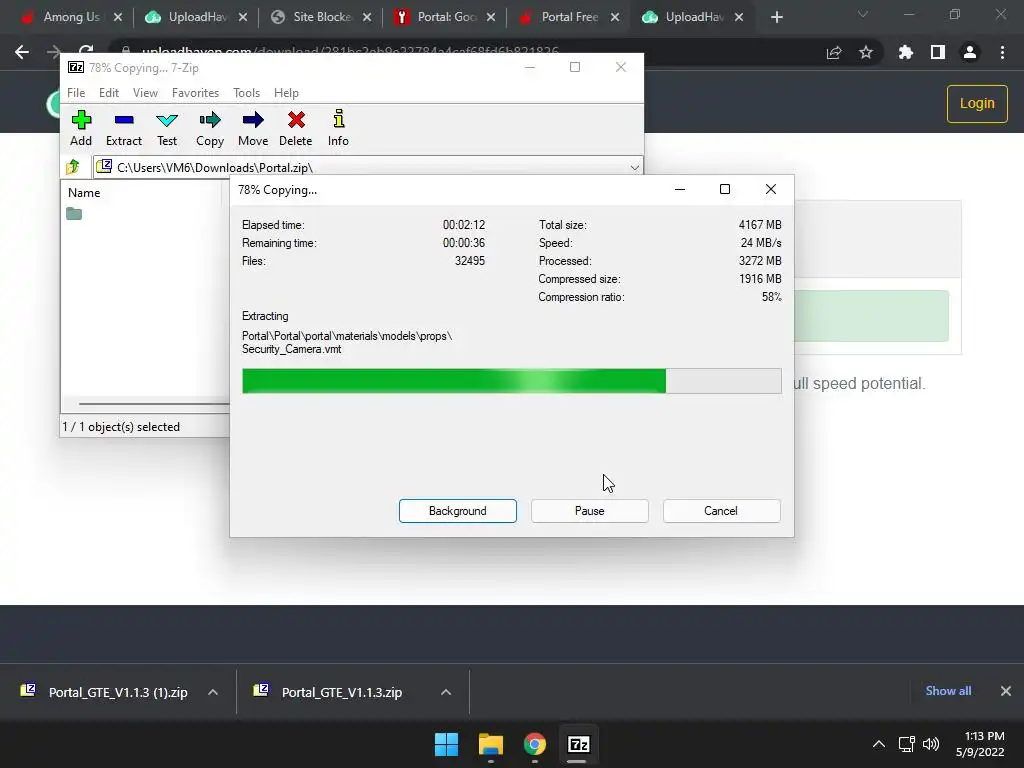Screen dimensions: 1024x768
Task: Click the Copy toolbar icon
Action: pyautogui.click(x=210, y=128)
